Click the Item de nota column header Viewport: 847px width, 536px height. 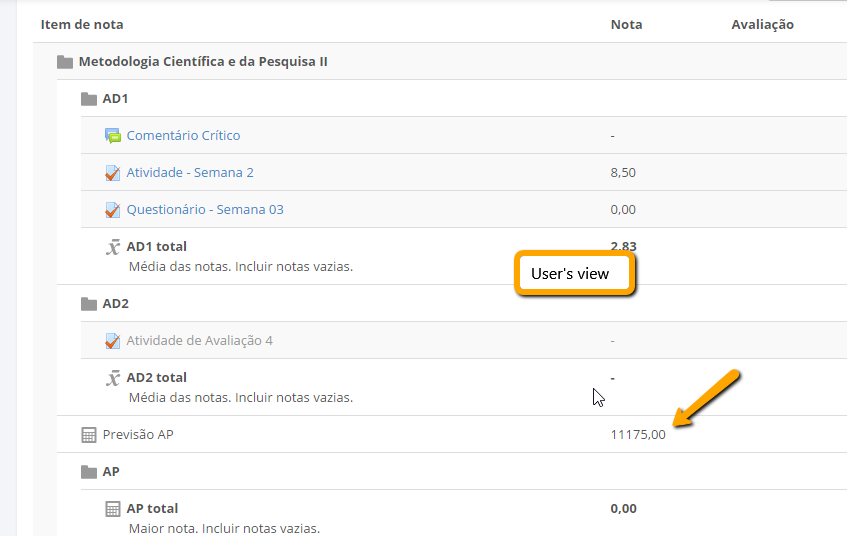pos(82,24)
